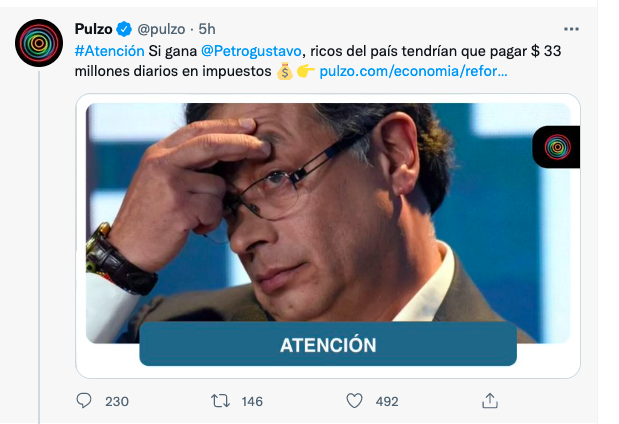Click the @pulzo handle
Image resolution: width=619 pixels, height=424 pixels.
[161, 29]
